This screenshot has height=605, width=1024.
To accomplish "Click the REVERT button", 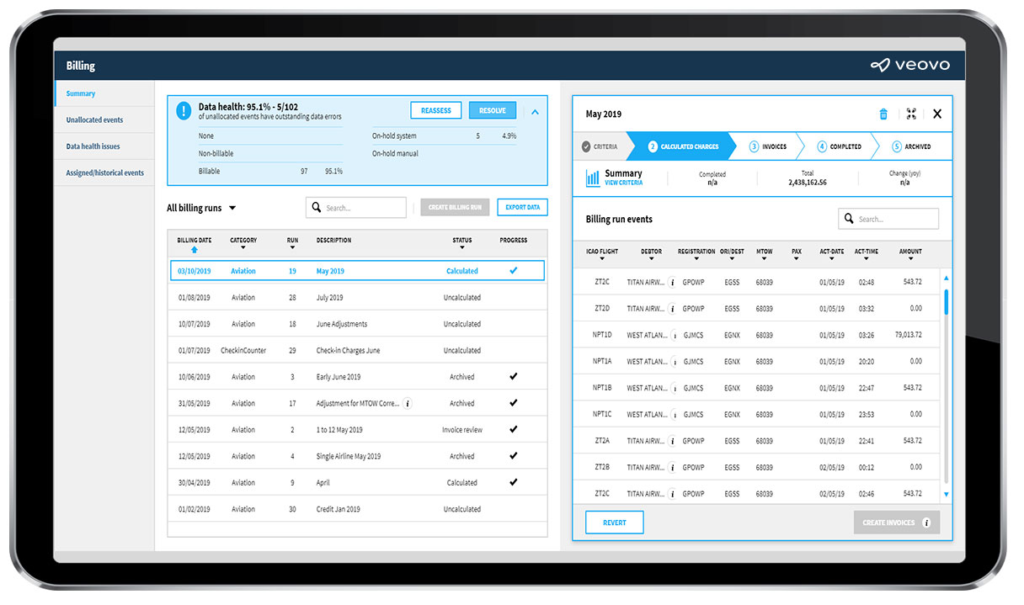I will (614, 522).
